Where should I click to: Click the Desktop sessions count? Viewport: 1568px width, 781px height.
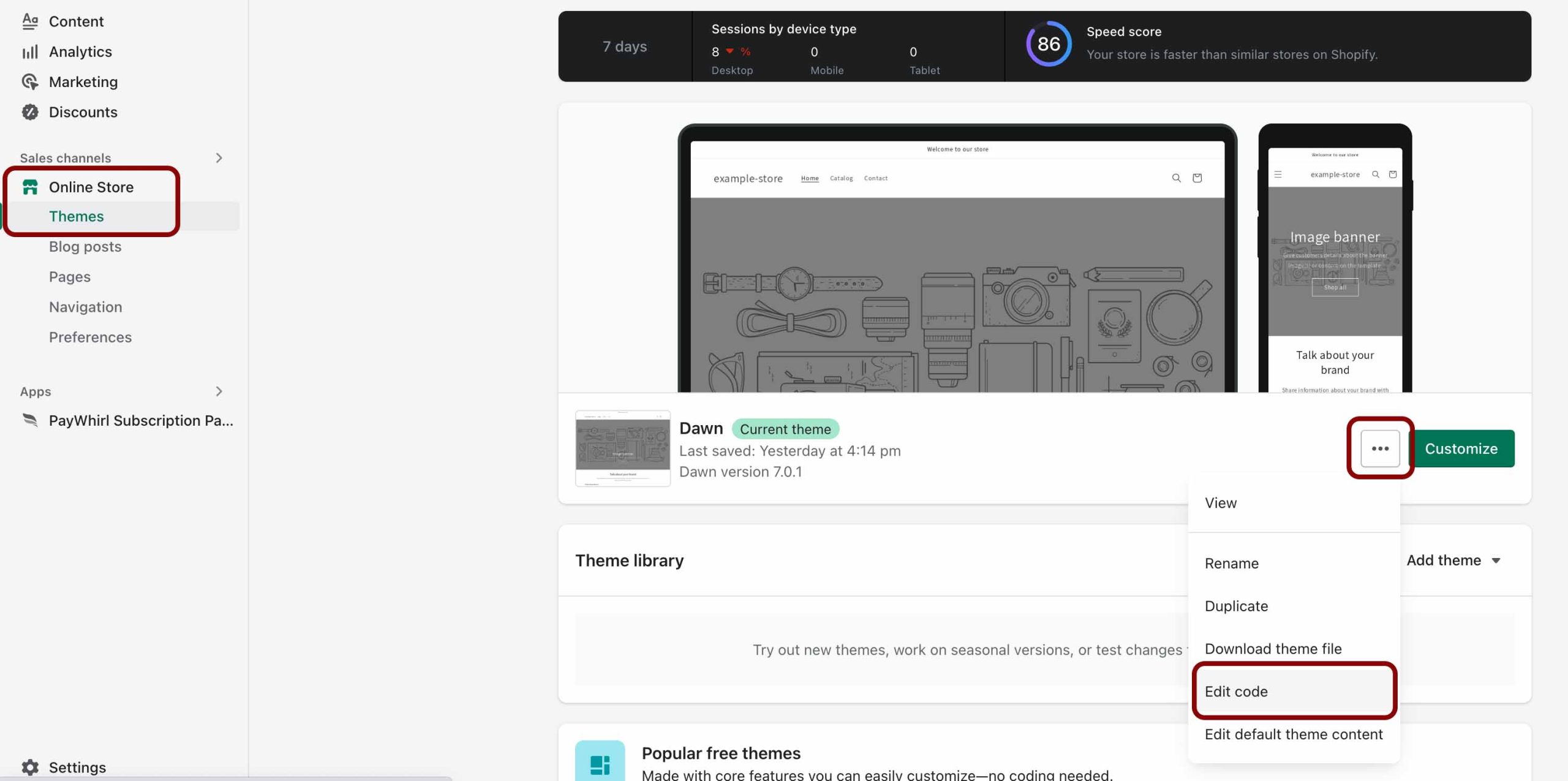(715, 52)
